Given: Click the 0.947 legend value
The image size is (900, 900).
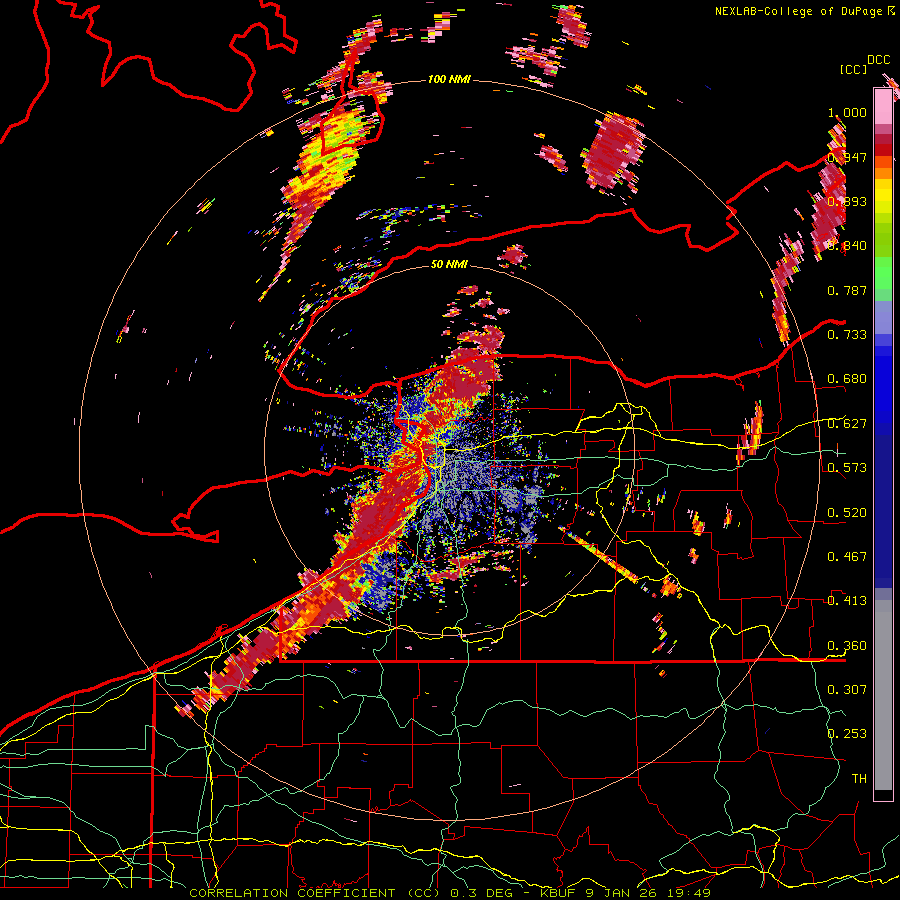Looking at the screenshot, I should pyautogui.click(x=847, y=157).
